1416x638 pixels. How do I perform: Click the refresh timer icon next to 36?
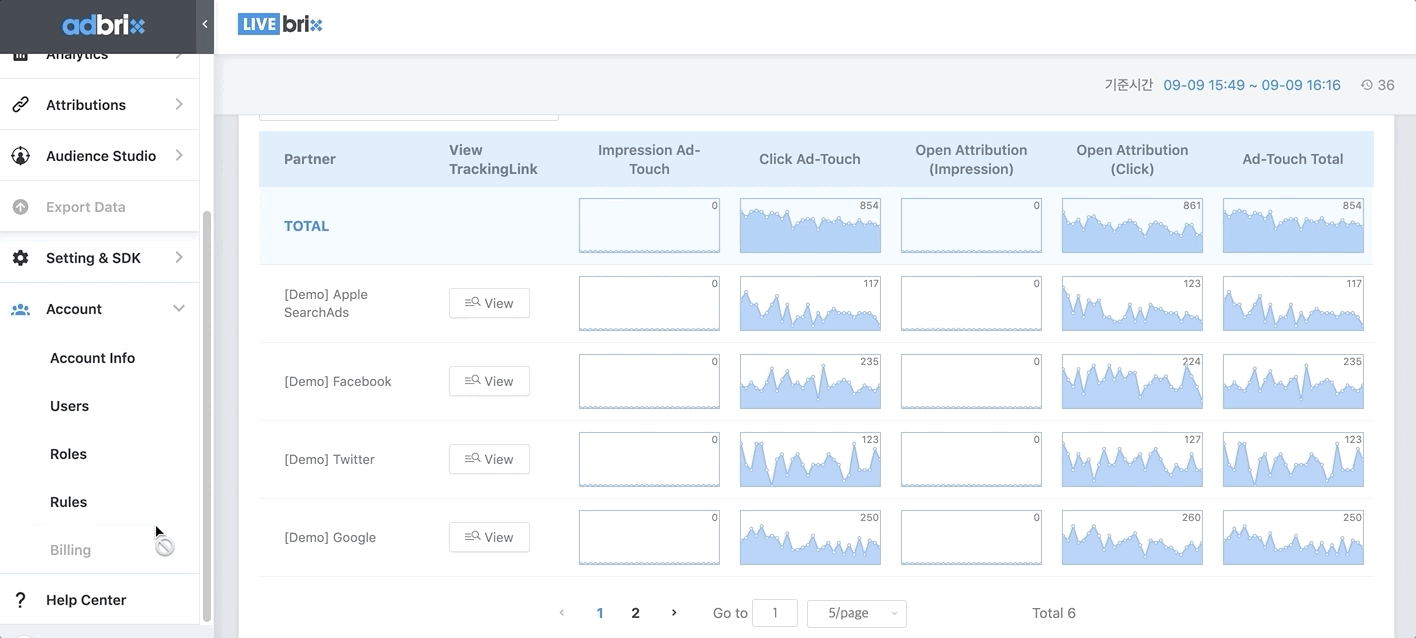click(x=1367, y=85)
